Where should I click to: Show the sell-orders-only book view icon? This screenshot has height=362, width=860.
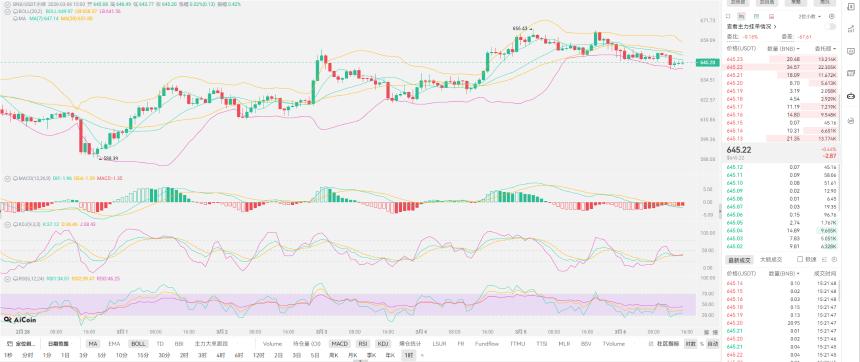pyautogui.click(x=772, y=16)
